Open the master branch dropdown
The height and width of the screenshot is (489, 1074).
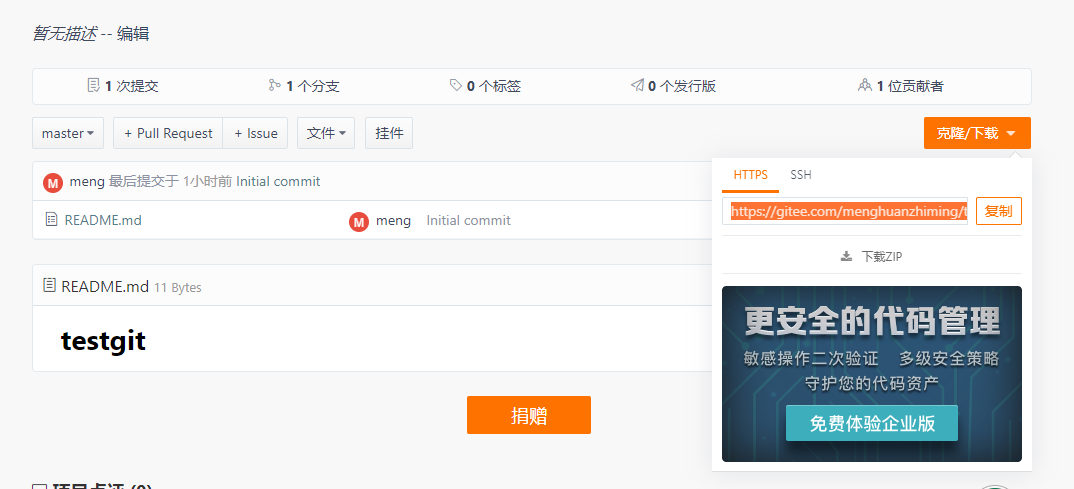click(x=68, y=133)
